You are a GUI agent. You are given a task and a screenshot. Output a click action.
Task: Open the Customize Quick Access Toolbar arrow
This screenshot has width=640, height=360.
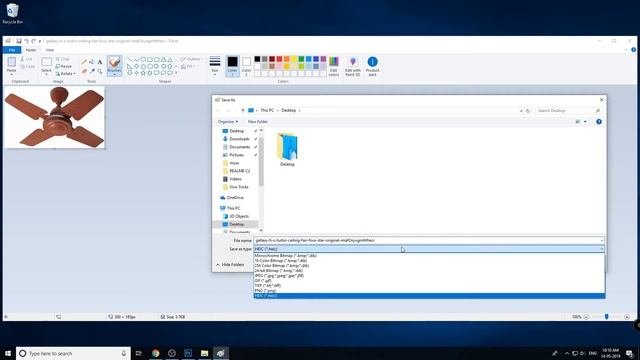tap(40, 41)
